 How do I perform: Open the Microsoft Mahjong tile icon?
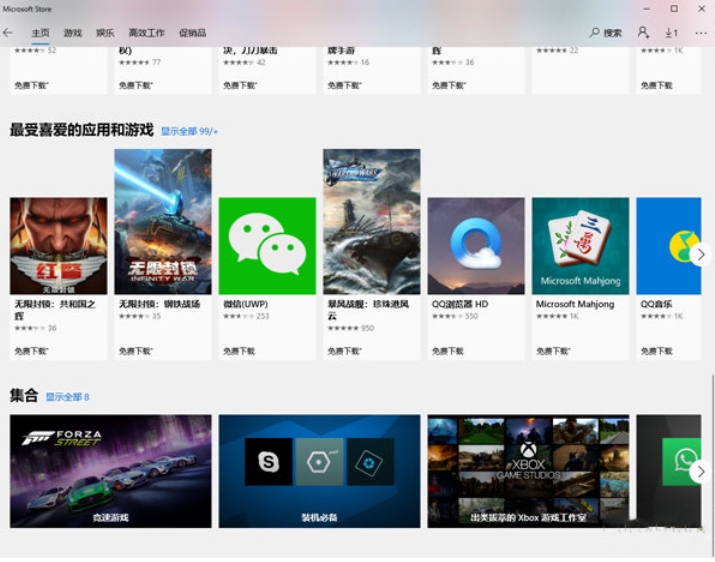(x=580, y=246)
